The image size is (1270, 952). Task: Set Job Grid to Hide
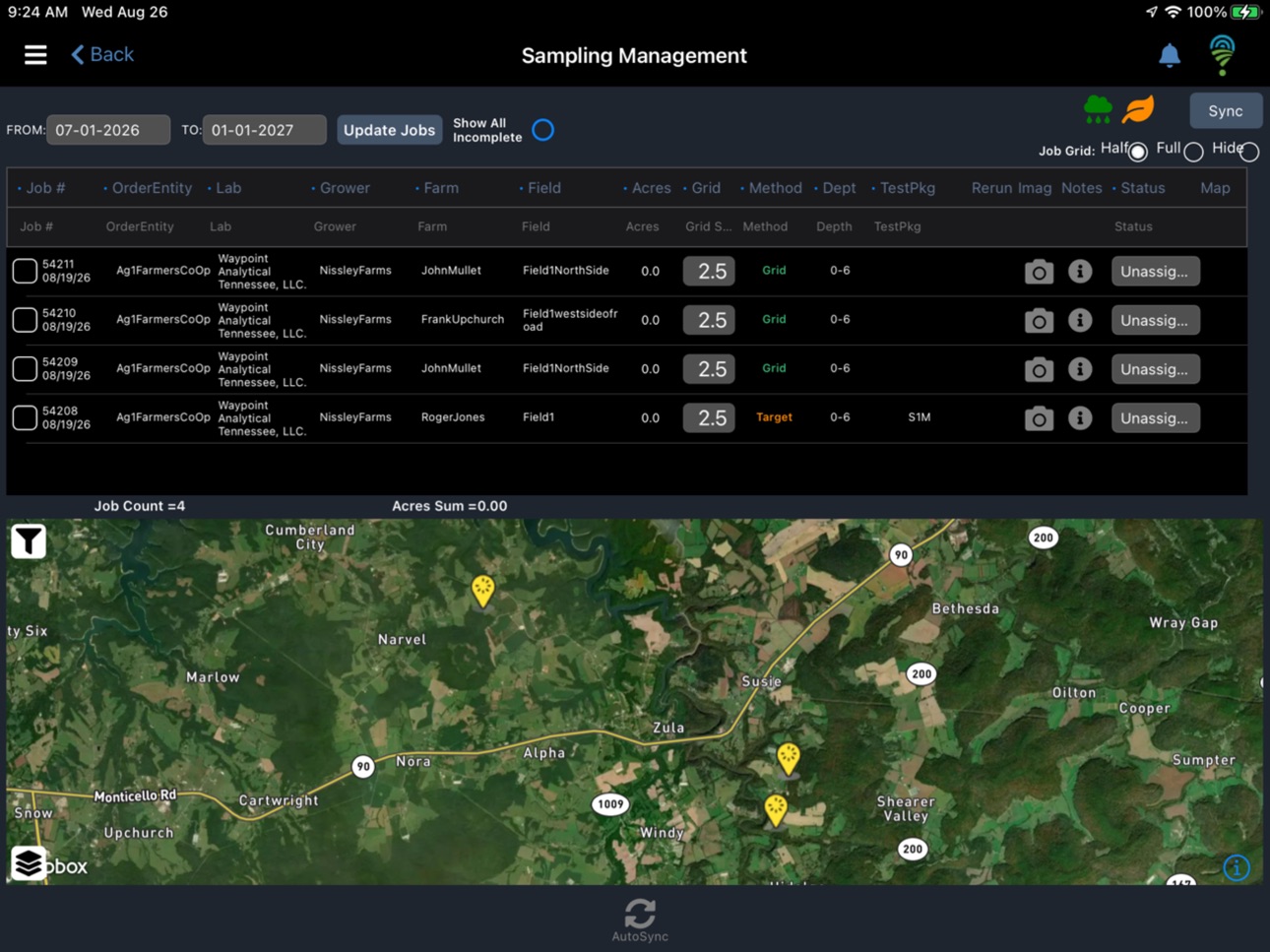pos(1249,152)
